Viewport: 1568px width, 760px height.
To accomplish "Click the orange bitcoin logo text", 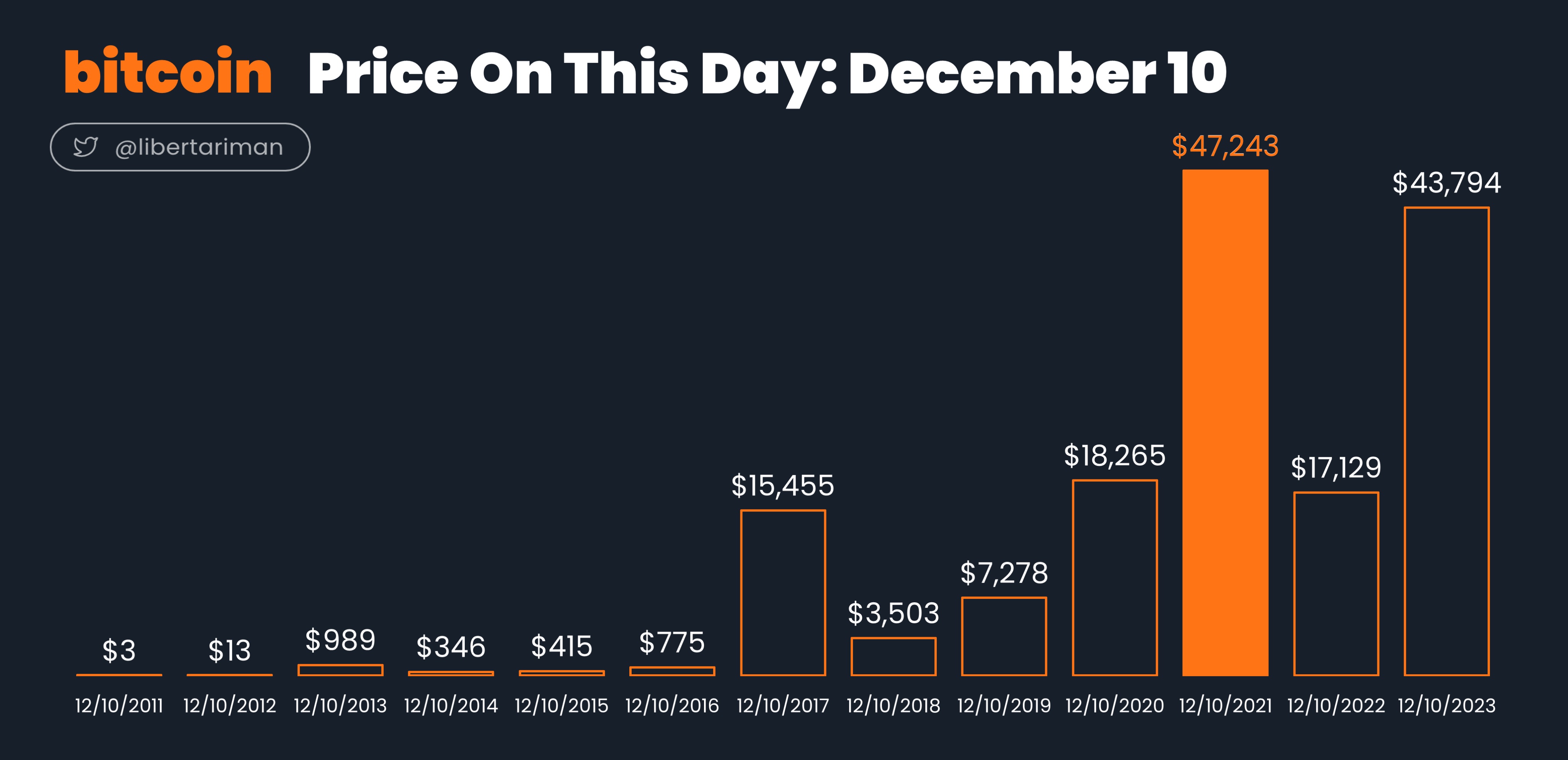I will [168, 71].
